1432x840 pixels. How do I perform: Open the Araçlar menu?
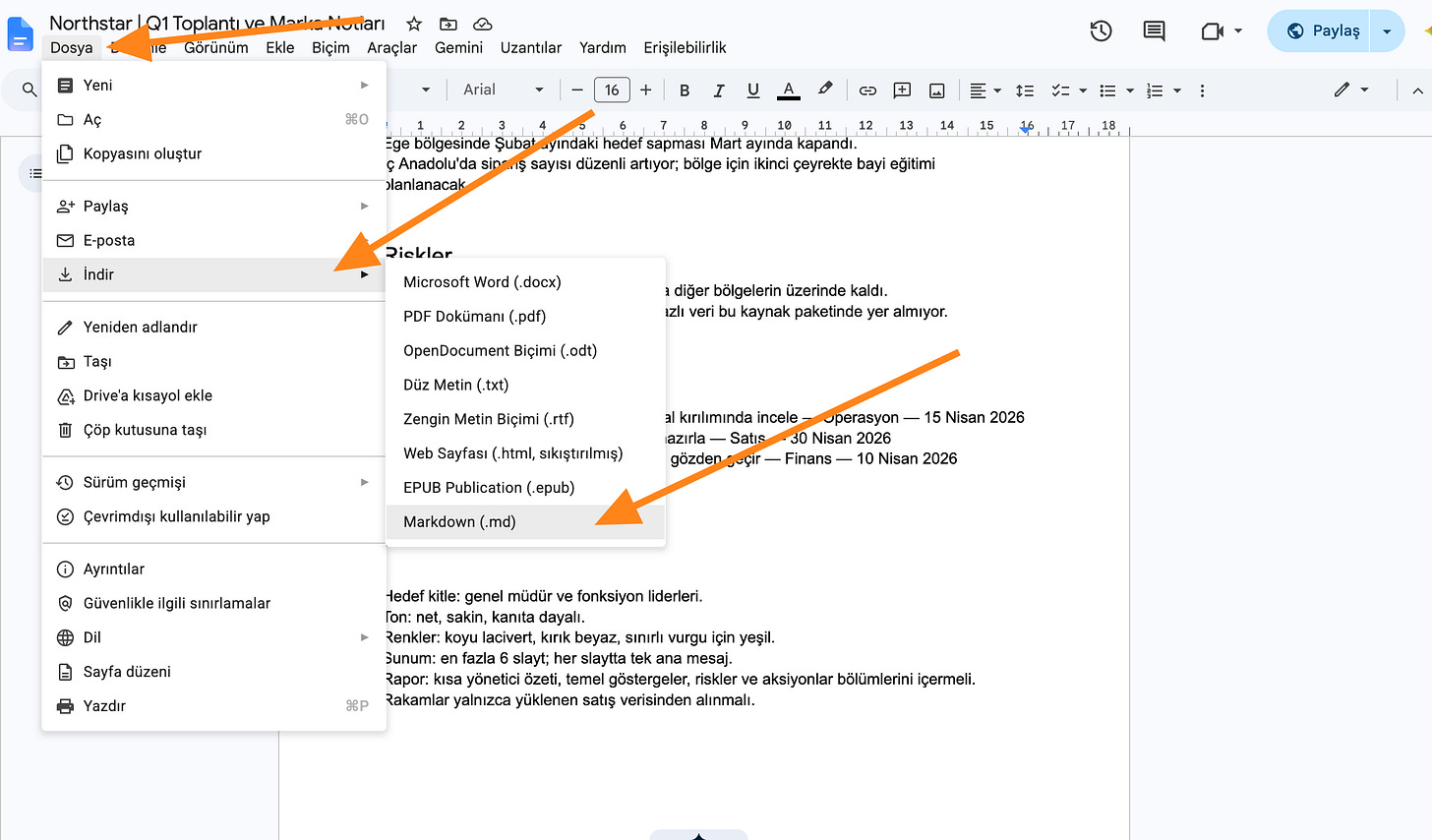392,47
